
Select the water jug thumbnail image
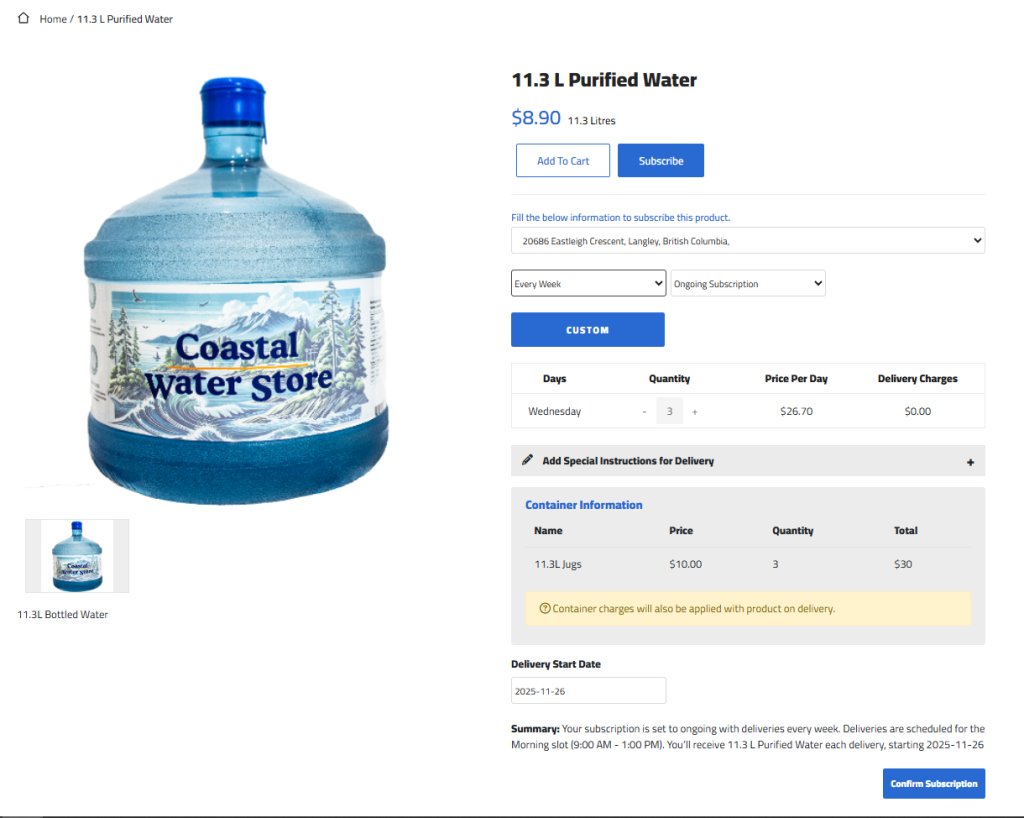[x=77, y=556]
